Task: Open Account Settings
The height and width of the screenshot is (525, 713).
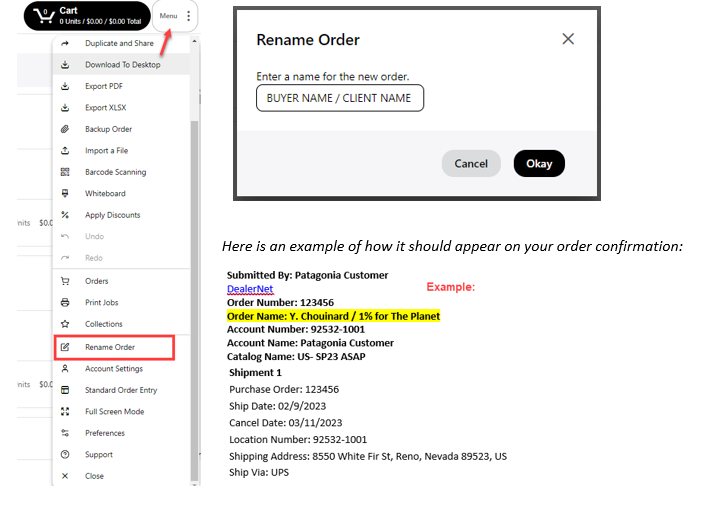Action: [114, 369]
